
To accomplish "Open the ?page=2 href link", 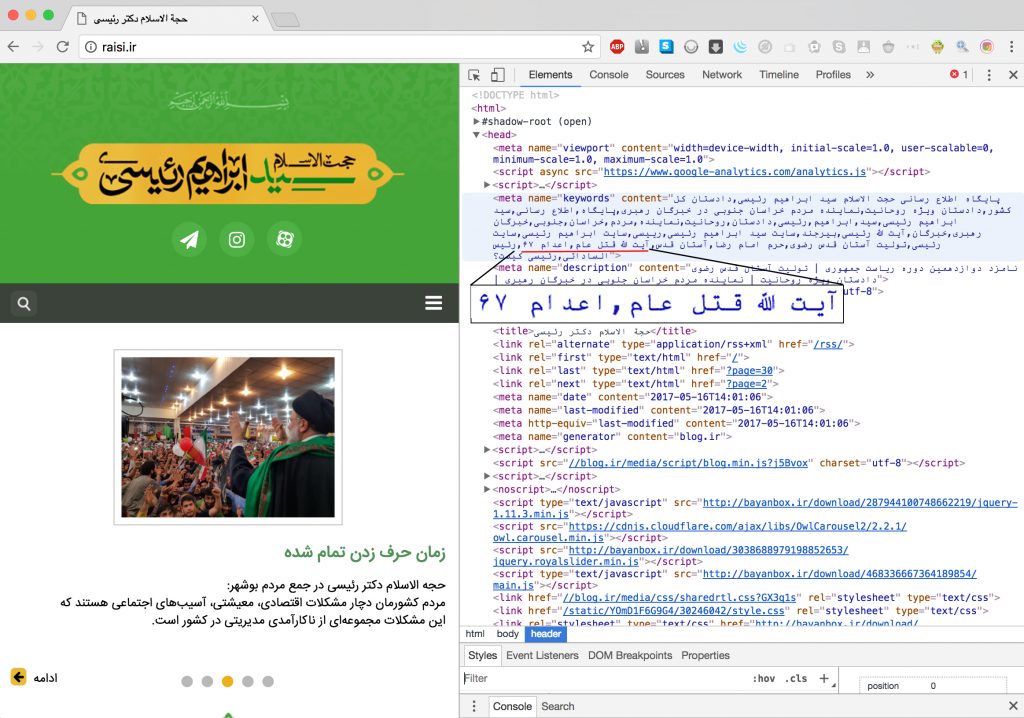I will pyautogui.click(x=746, y=383).
